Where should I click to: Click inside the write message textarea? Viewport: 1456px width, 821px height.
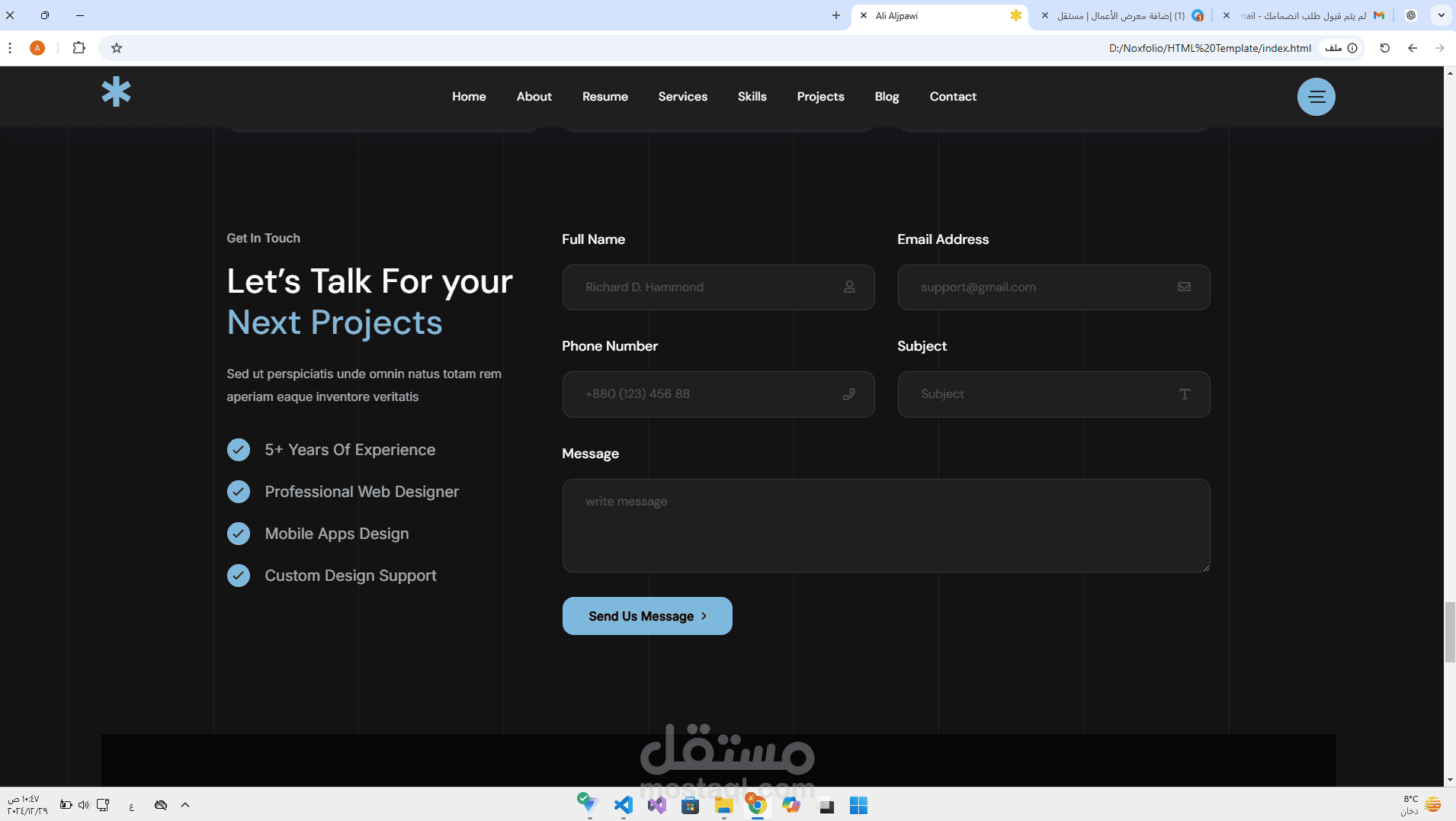tap(886, 525)
